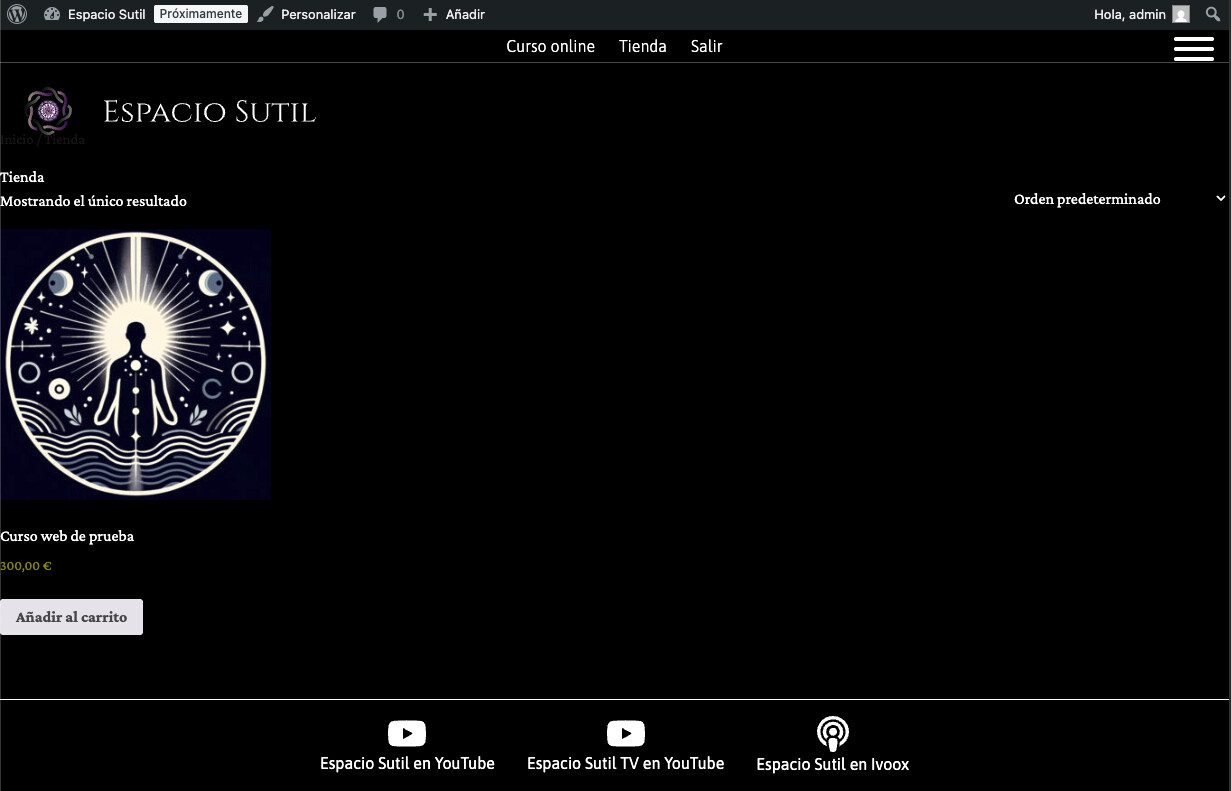This screenshot has height=791, width=1231.
Task: Click the Personalizar brush icon
Action: click(x=265, y=14)
